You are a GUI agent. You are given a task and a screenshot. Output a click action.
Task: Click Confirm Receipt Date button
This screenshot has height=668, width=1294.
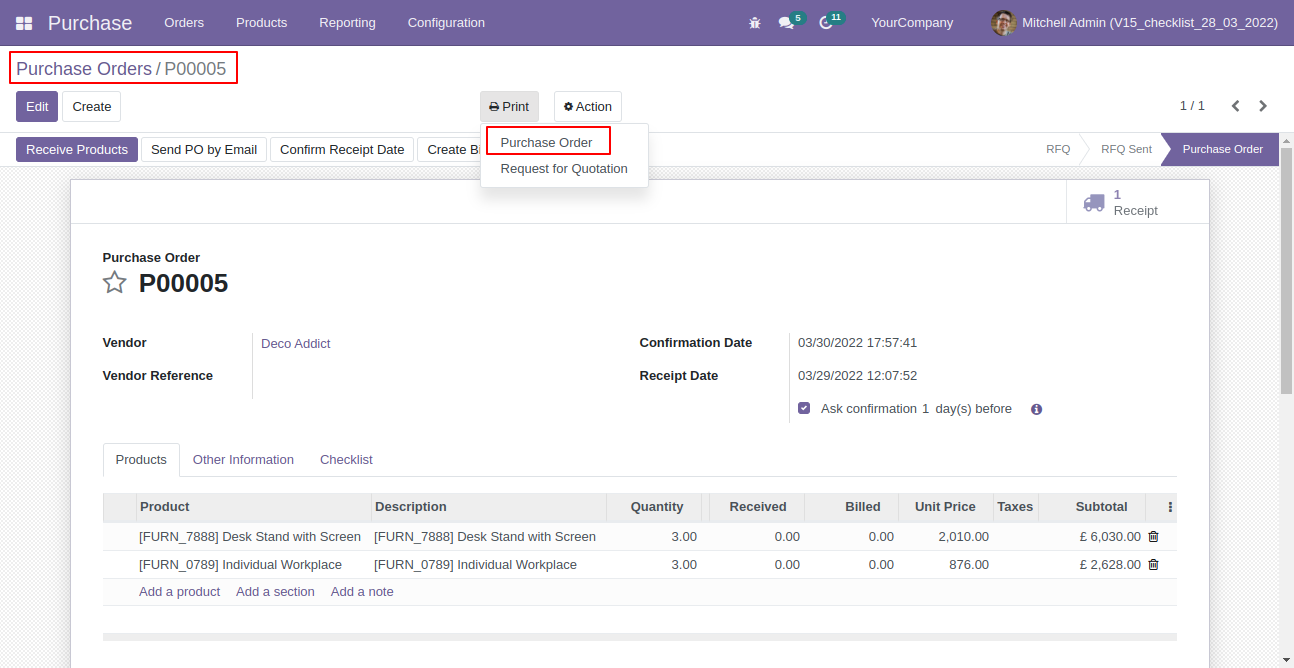[342, 150]
